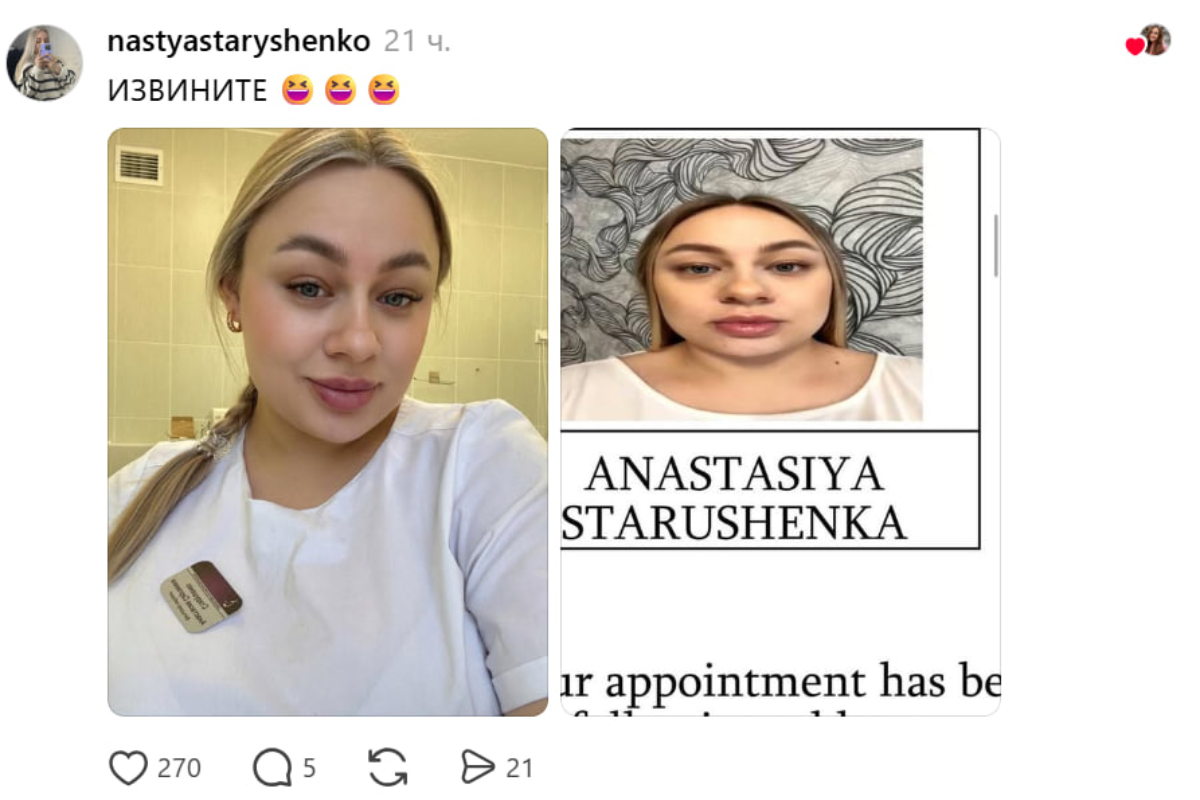Click the first laughing emoji in the post
The width and height of the screenshot is (1200, 800).
point(297,91)
